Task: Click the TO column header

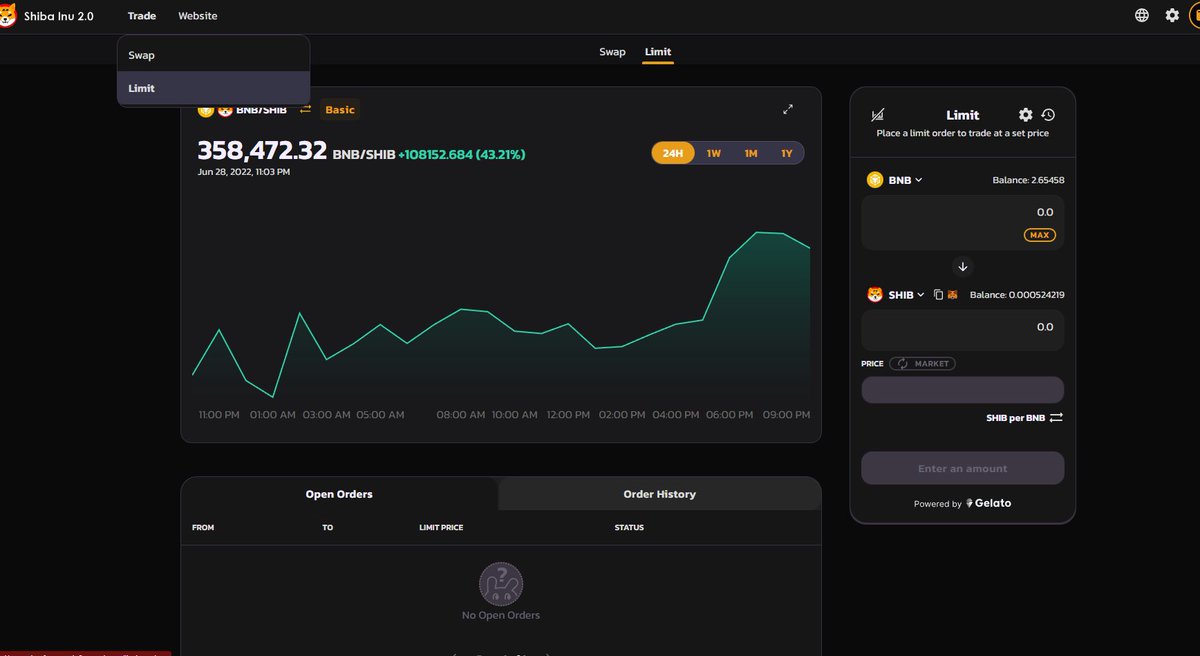Action: click(x=328, y=527)
